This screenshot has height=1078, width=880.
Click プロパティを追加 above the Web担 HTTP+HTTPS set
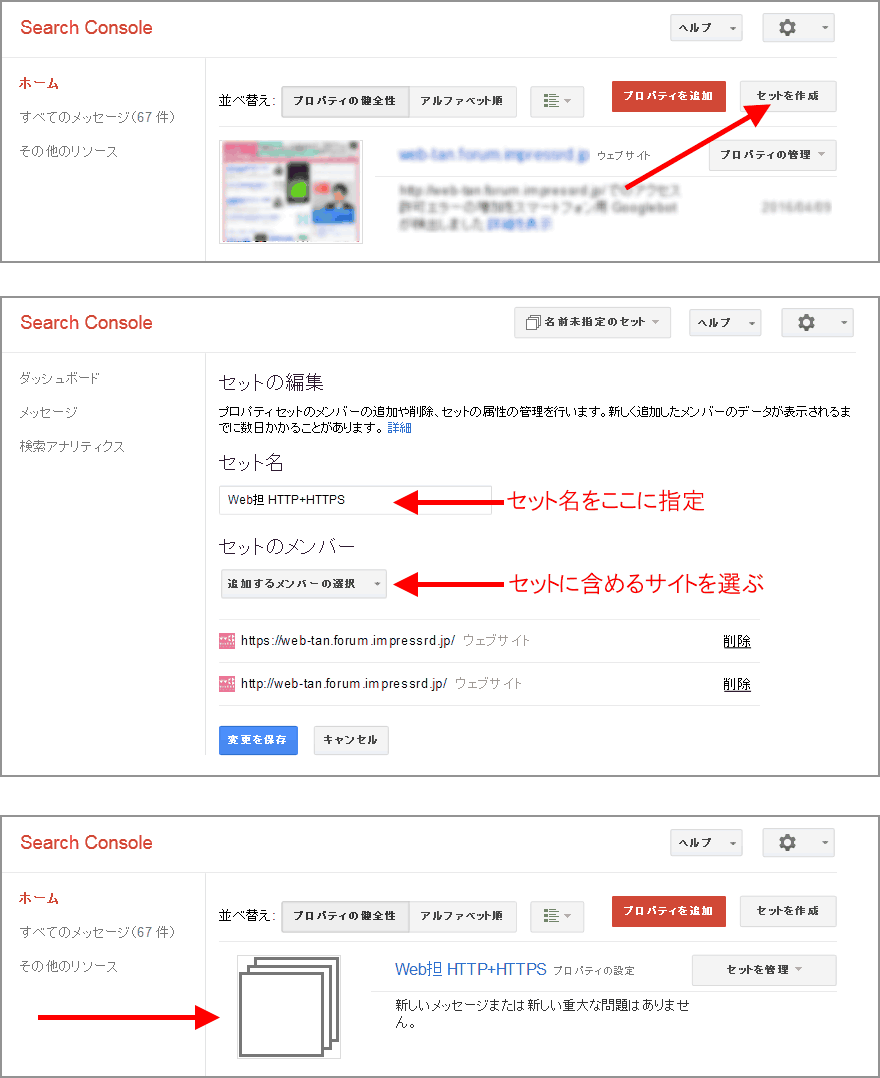click(x=668, y=911)
